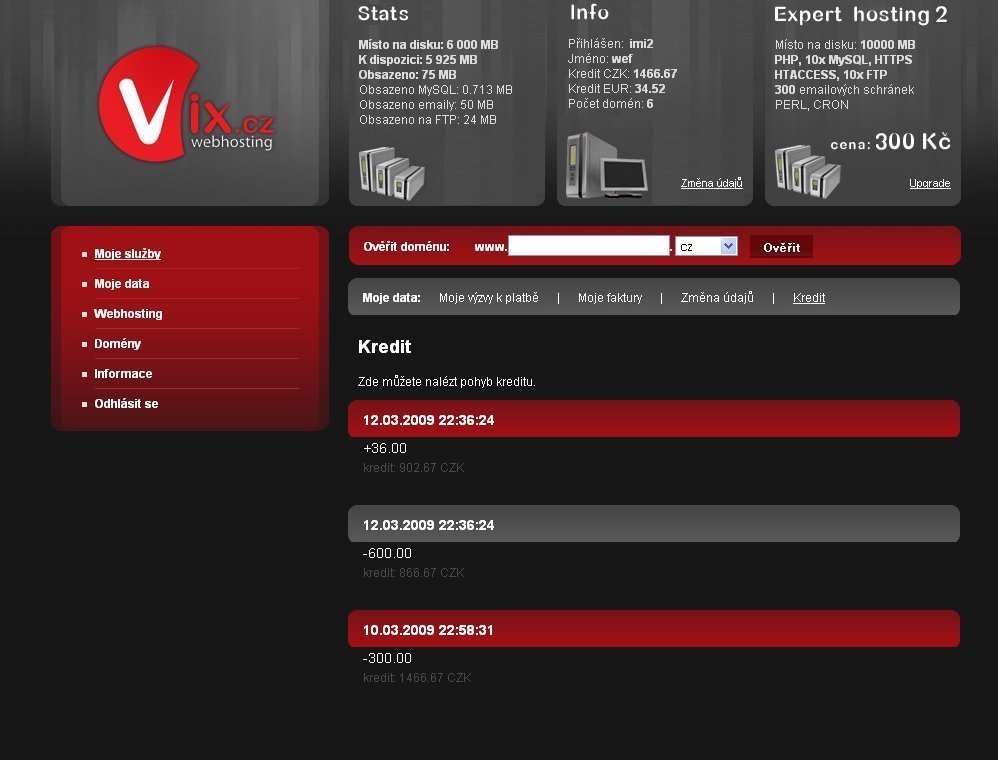Viewport: 998px width, 760px height.
Task: Open Moje výzvy k platbě tab
Action: 488,298
